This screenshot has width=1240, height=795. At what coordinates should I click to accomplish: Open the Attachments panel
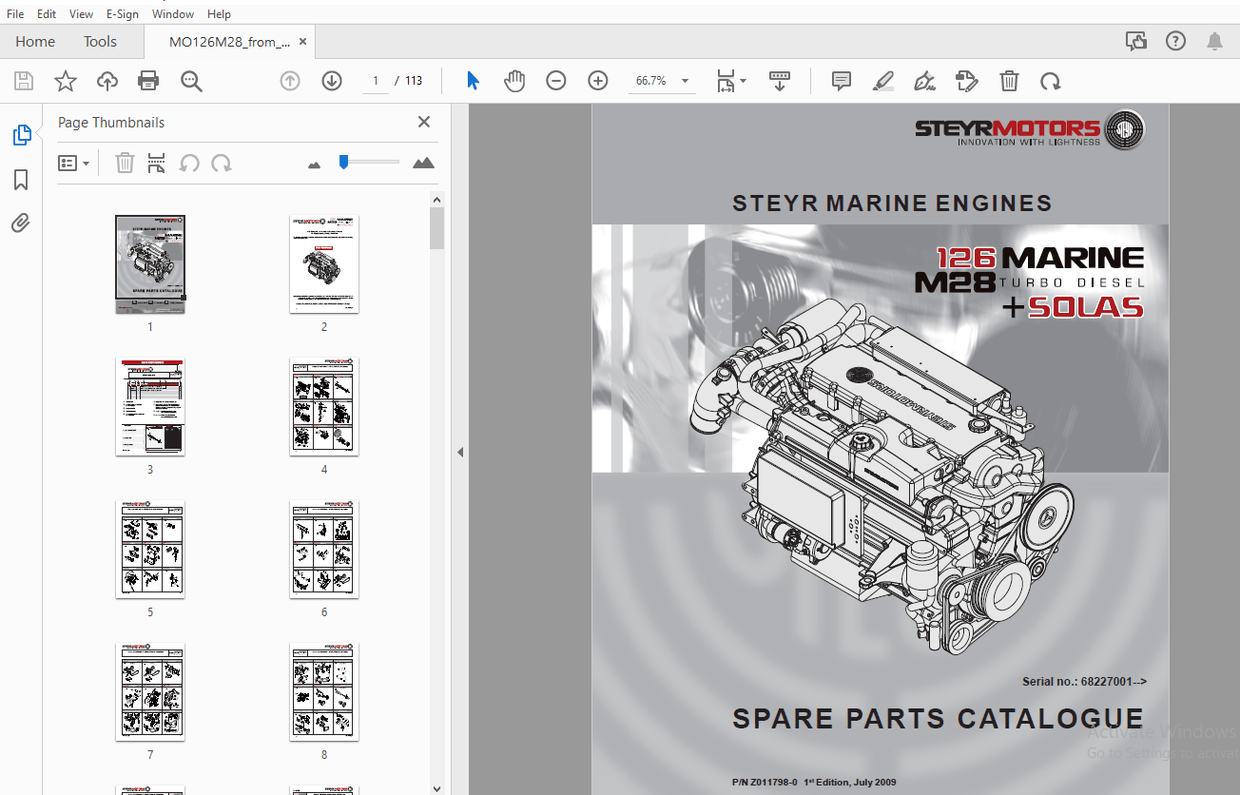coord(21,222)
